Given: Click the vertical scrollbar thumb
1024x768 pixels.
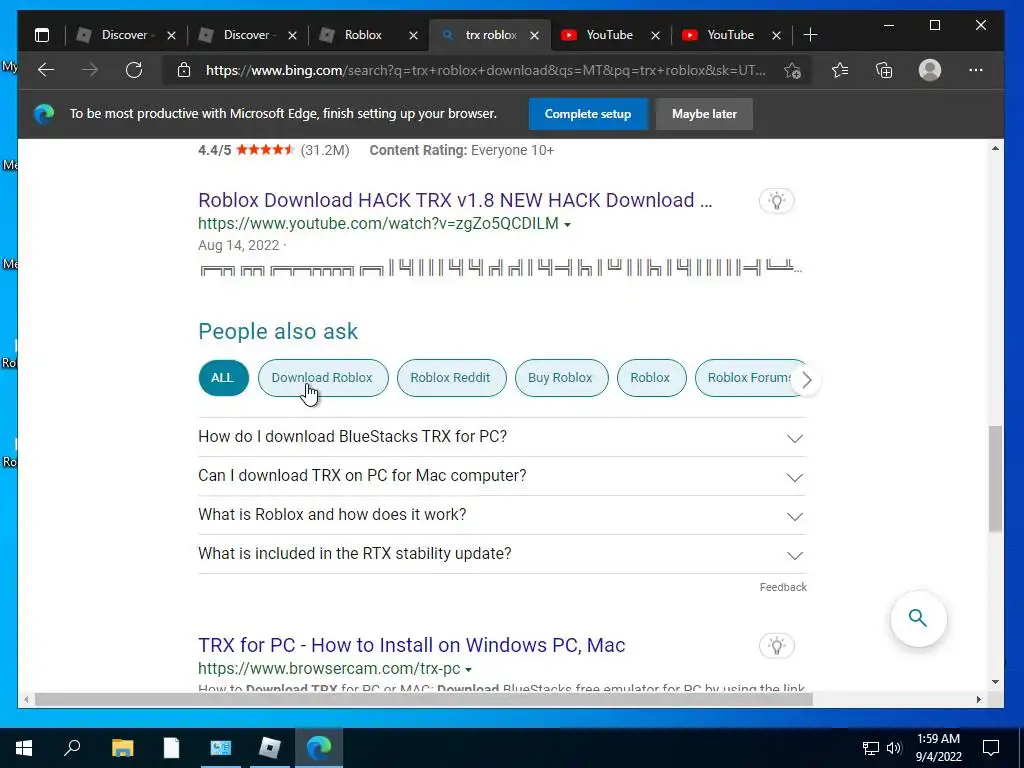Looking at the screenshot, I should pos(995,479).
